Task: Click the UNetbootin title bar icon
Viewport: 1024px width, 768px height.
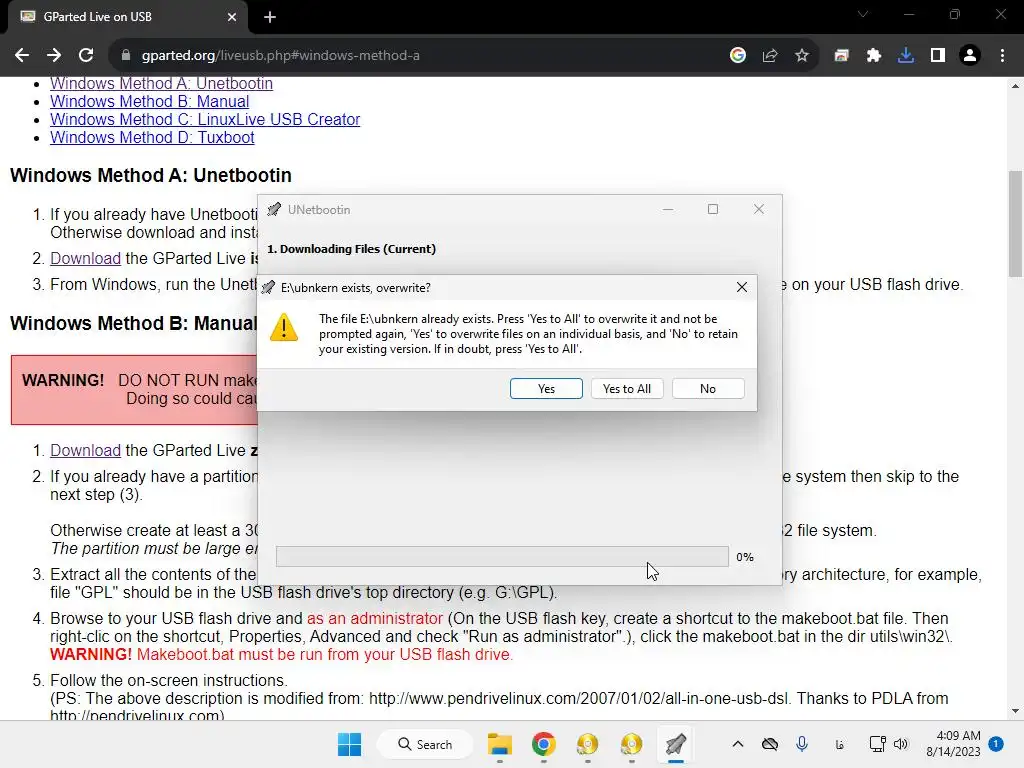Action: pyautogui.click(x=274, y=210)
